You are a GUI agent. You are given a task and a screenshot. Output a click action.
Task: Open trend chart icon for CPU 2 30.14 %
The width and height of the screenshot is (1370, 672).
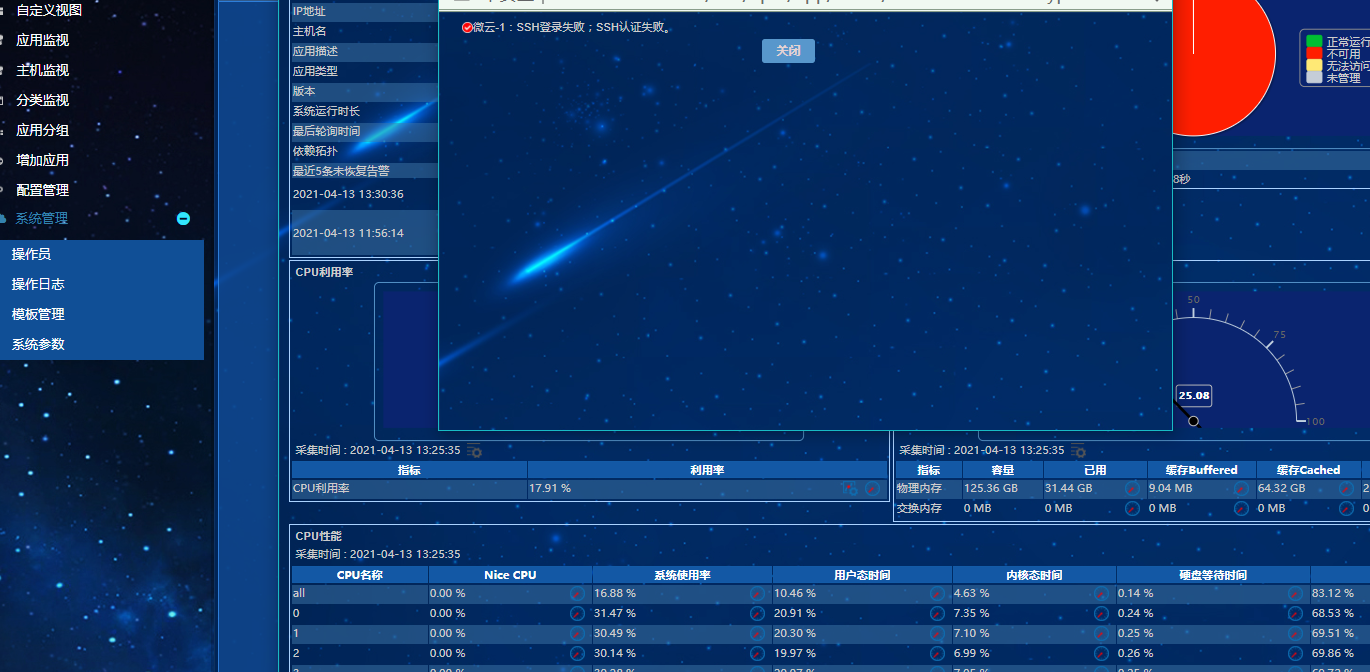757,653
